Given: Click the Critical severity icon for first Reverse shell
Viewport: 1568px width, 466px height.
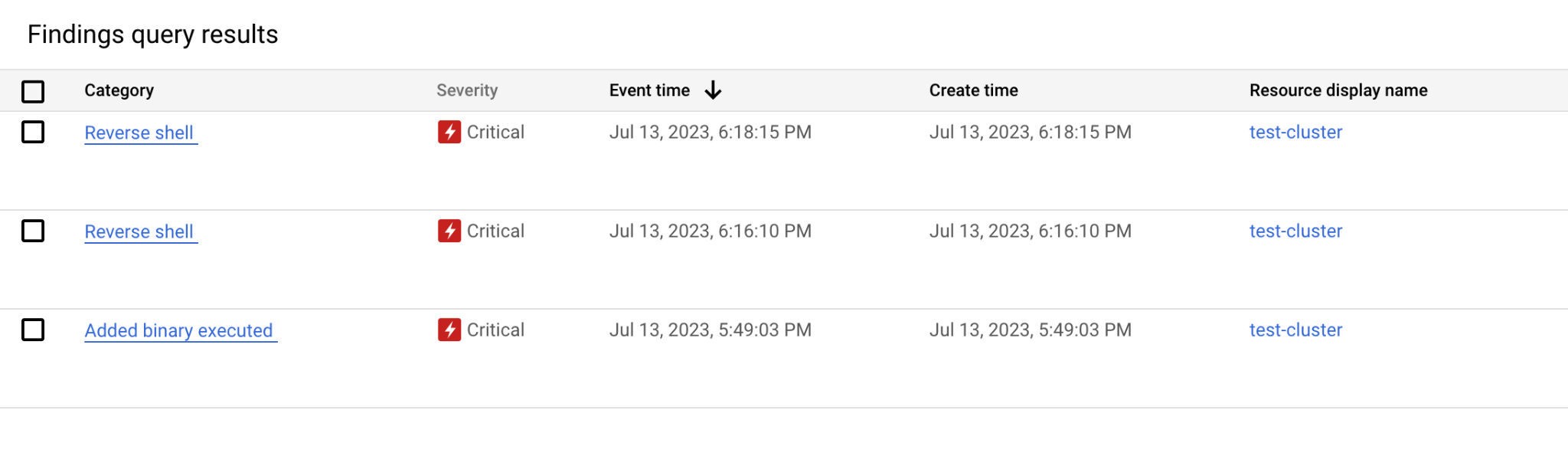Looking at the screenshot, I should tap(449, 132).
